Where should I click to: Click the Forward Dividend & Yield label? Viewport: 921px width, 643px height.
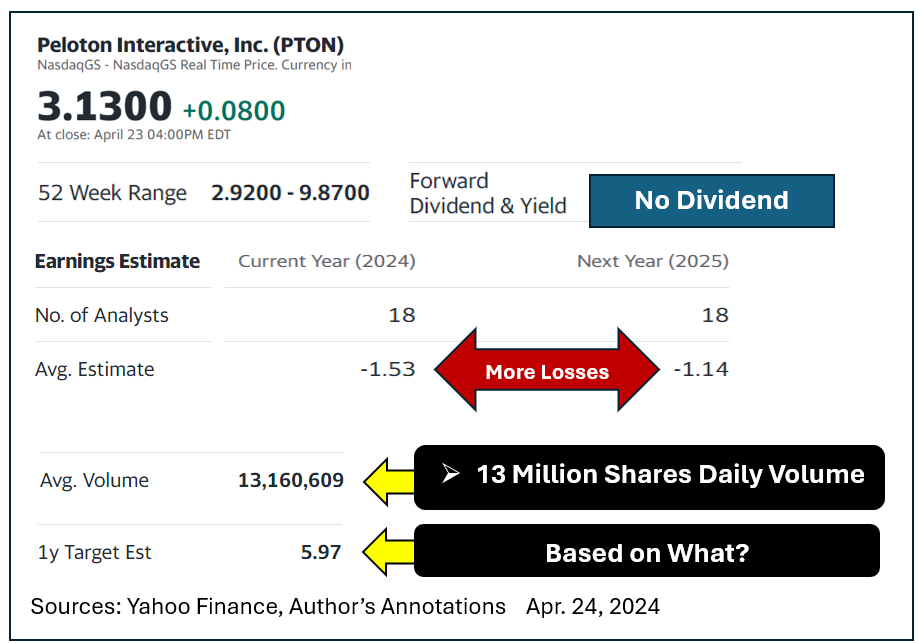point(488,193)
